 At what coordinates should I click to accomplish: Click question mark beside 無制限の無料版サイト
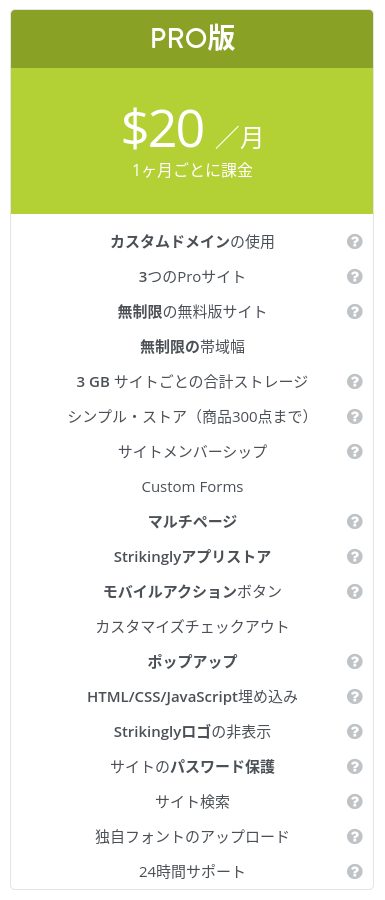coord(355,312)
